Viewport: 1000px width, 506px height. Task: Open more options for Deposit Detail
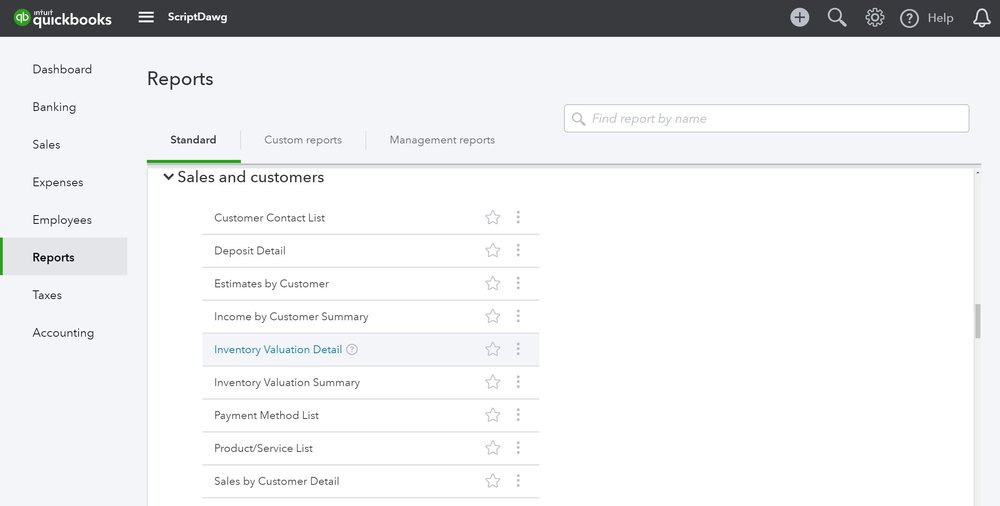pyautogui.click(x=518, y=250)
